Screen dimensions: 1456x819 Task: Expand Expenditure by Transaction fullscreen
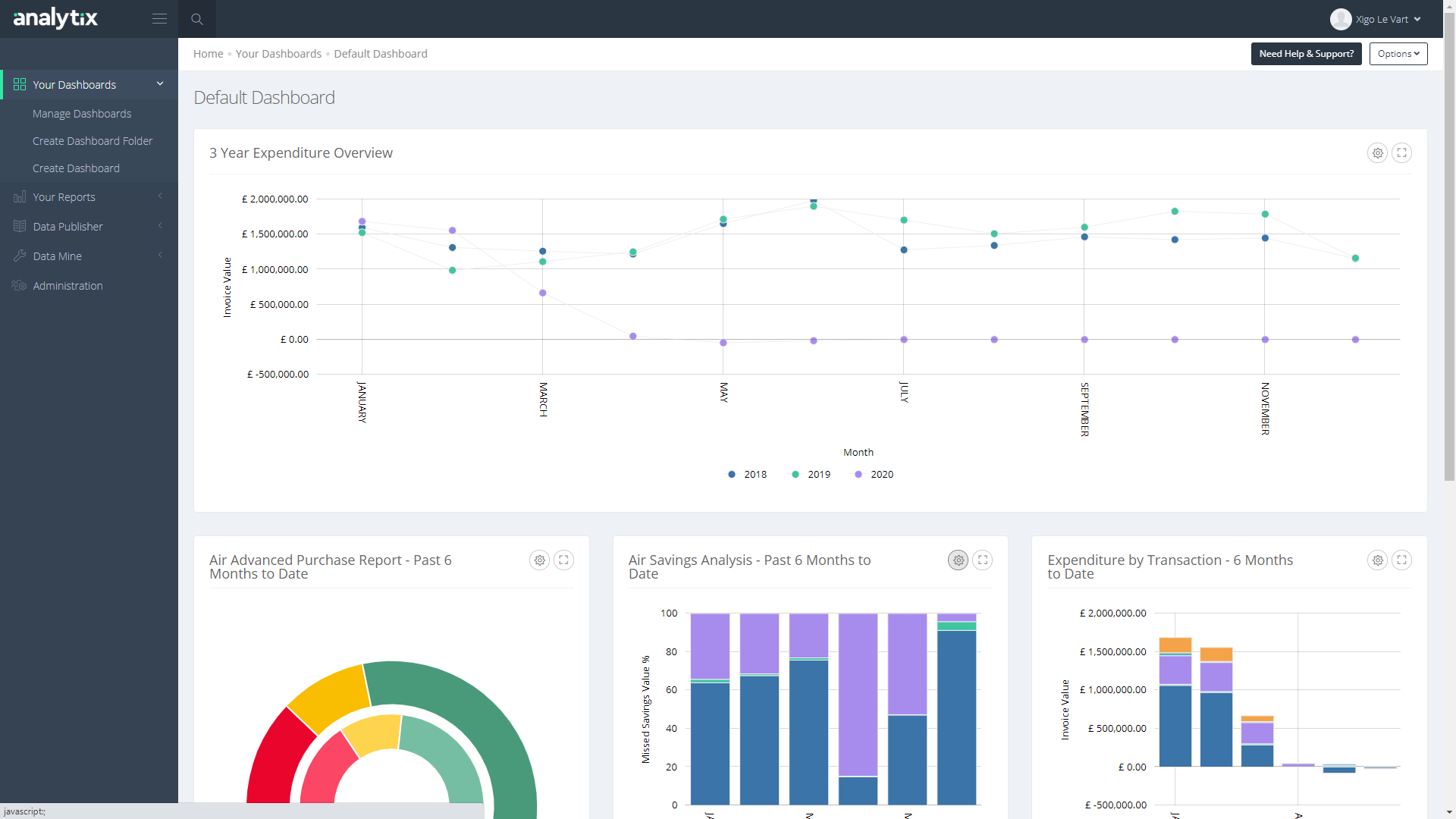point(1401,560)
